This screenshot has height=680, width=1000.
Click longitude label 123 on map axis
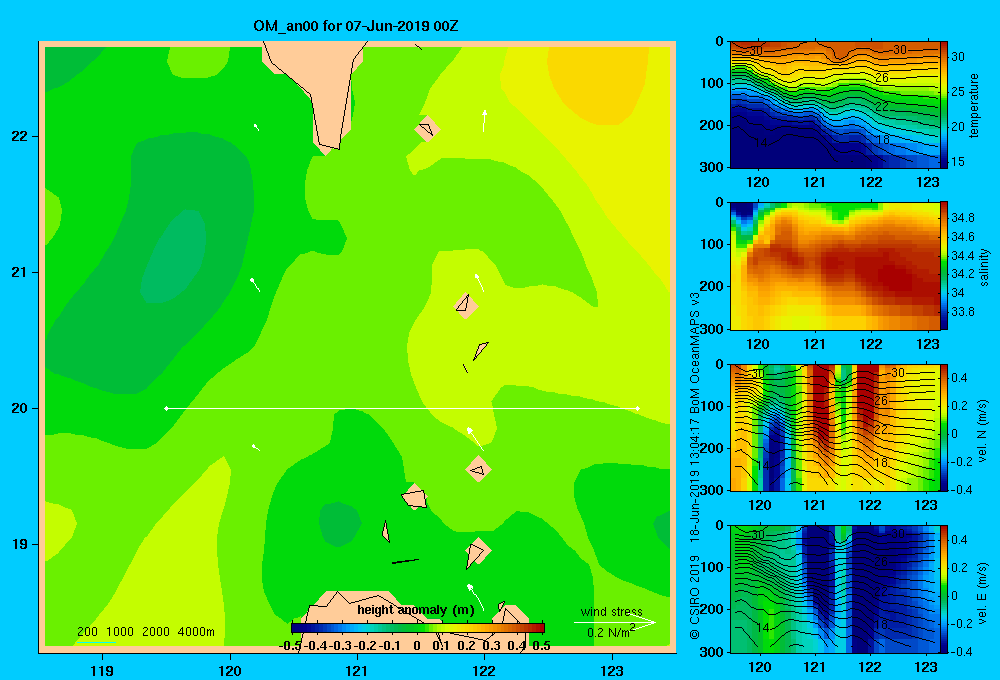[x=612, y=670]
